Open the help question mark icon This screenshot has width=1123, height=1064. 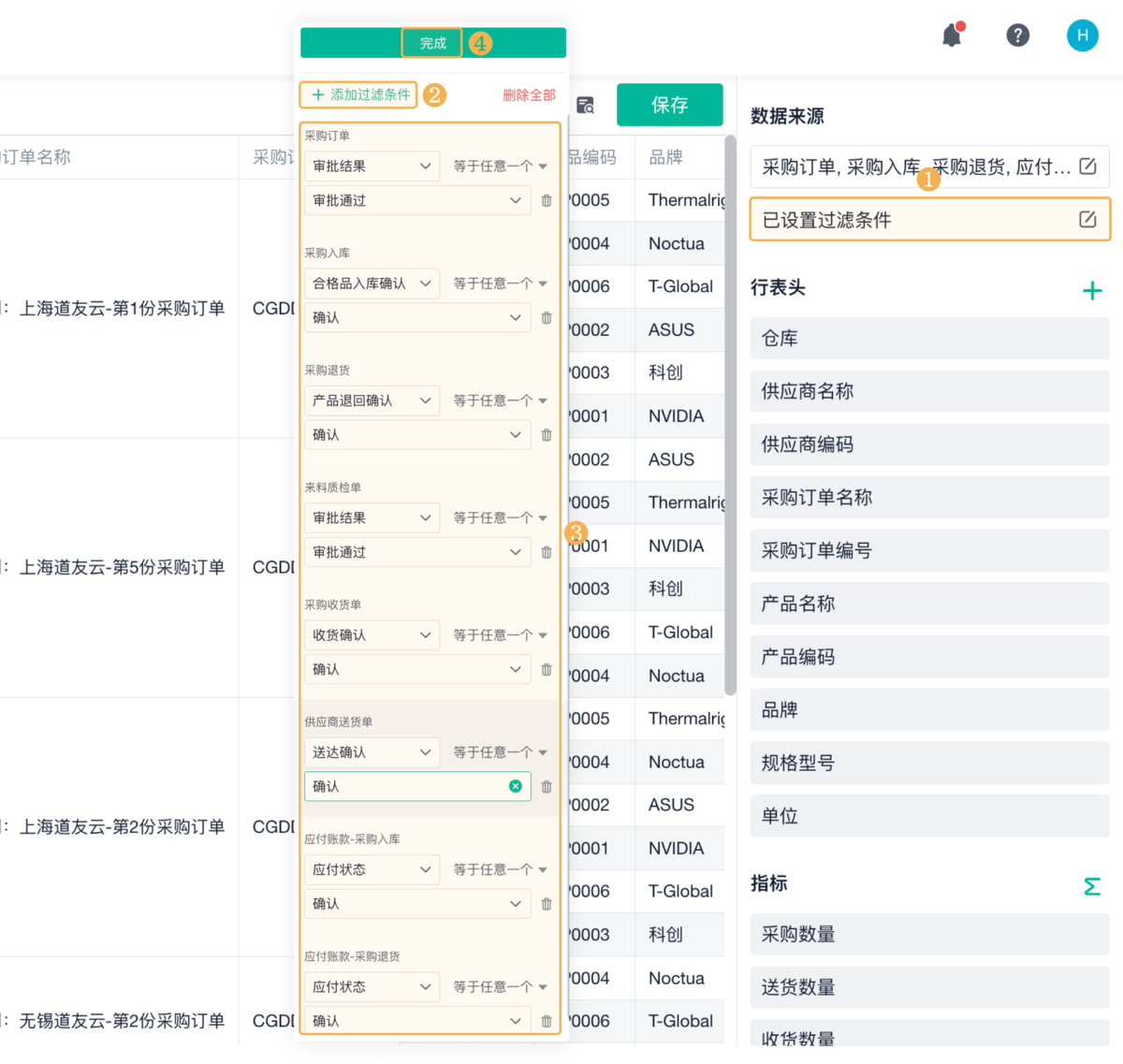1017,36
